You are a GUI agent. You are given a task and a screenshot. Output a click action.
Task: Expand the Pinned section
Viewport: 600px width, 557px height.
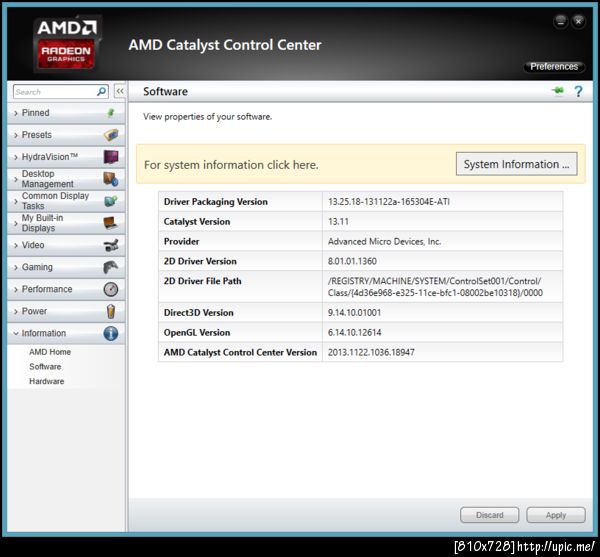66,113
